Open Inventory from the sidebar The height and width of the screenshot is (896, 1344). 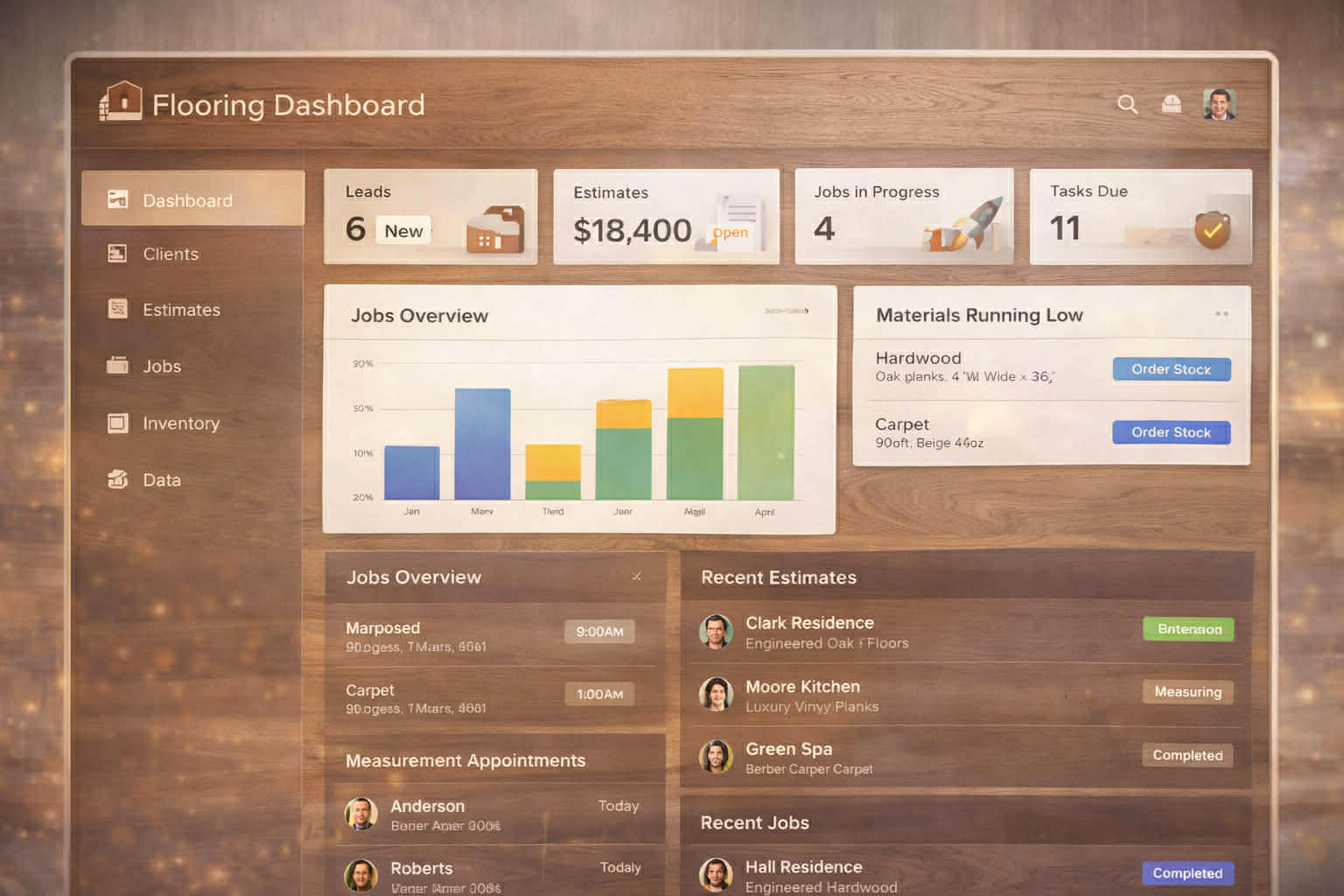[180, 423]
